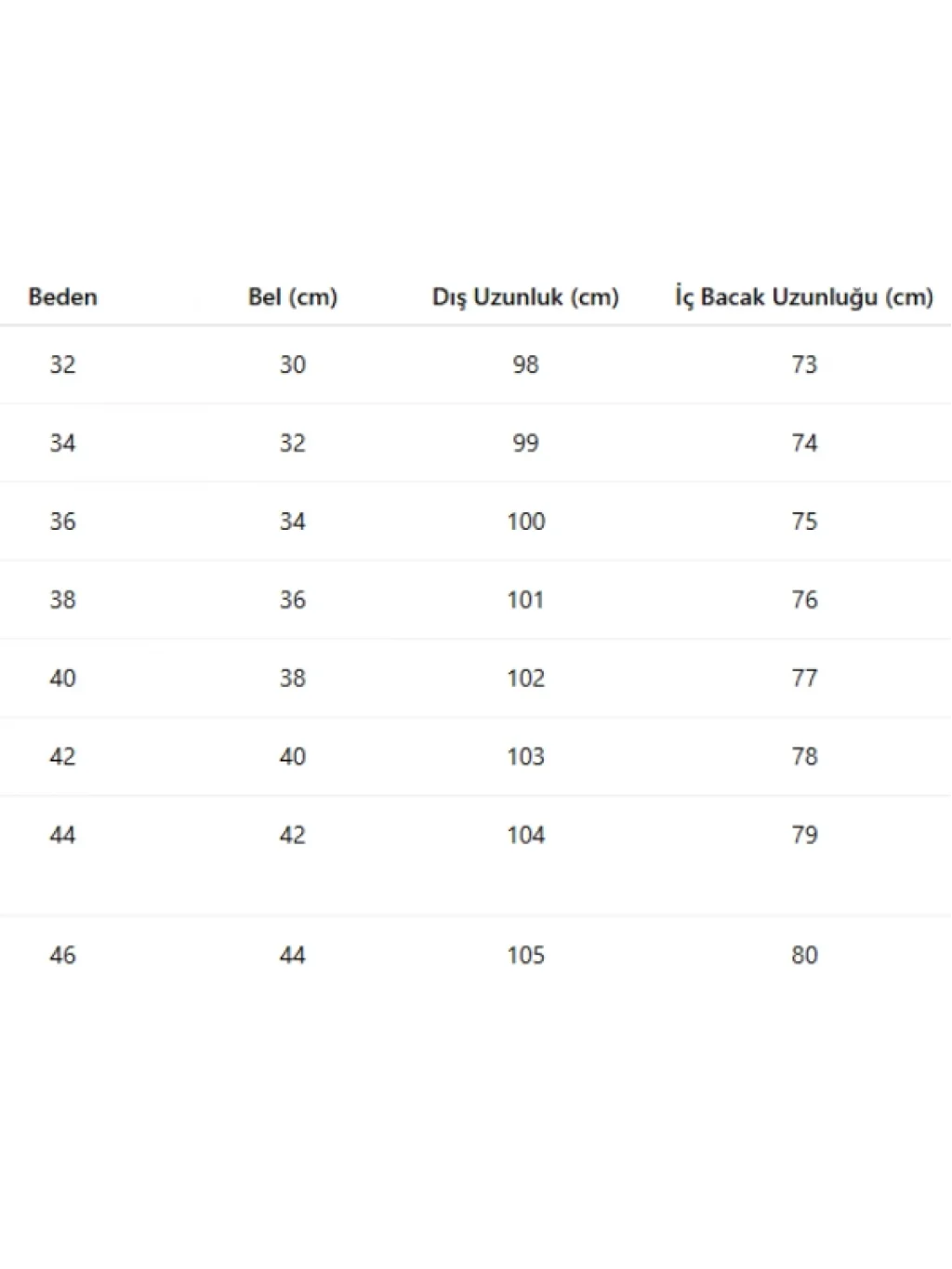Click the Beden column header
The image size is (952, 1269).
62,297
